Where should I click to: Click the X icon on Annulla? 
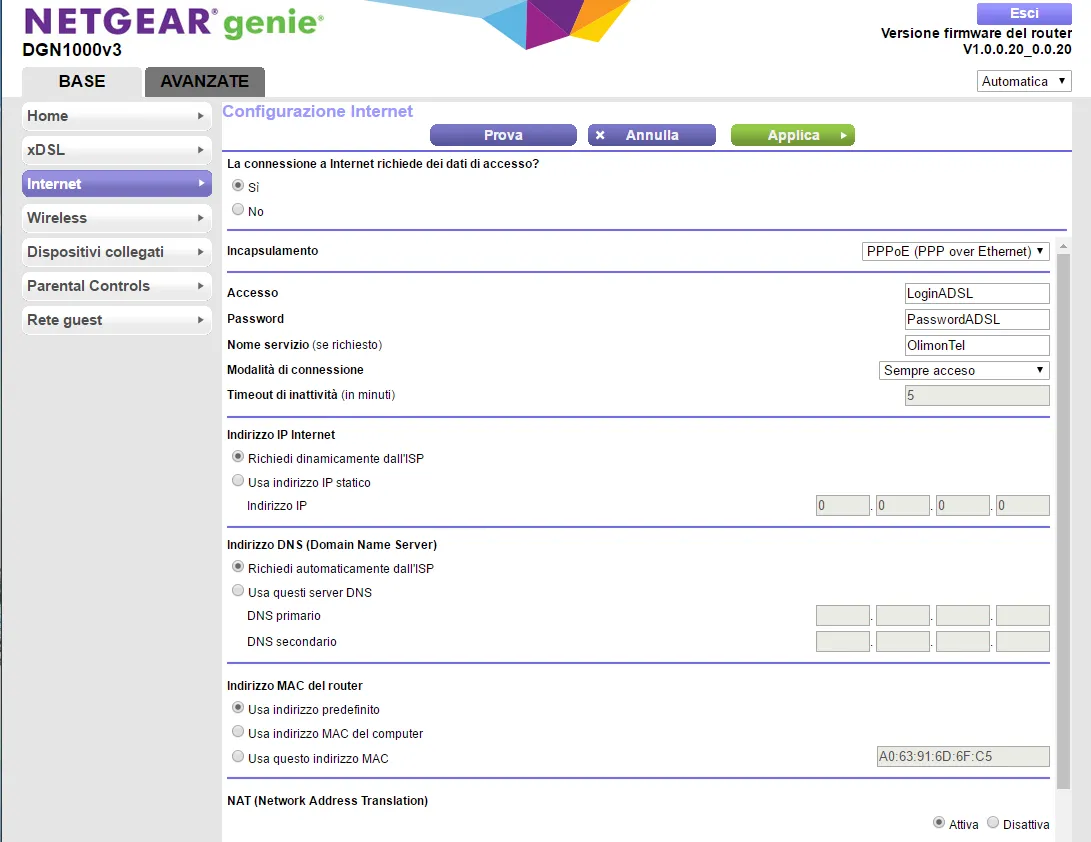pos(600,135)
